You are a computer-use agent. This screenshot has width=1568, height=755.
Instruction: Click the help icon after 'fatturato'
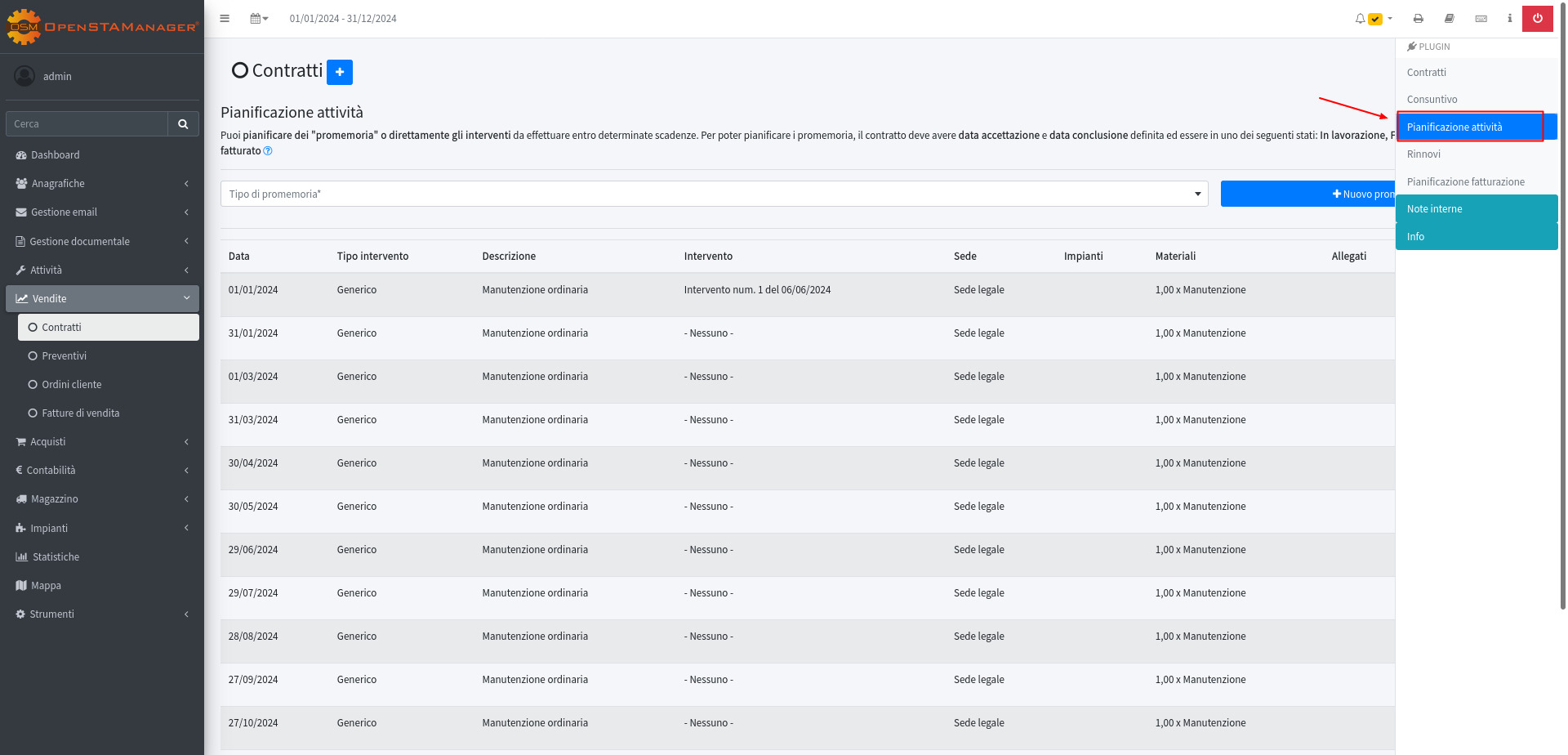[x=268, y=151]
